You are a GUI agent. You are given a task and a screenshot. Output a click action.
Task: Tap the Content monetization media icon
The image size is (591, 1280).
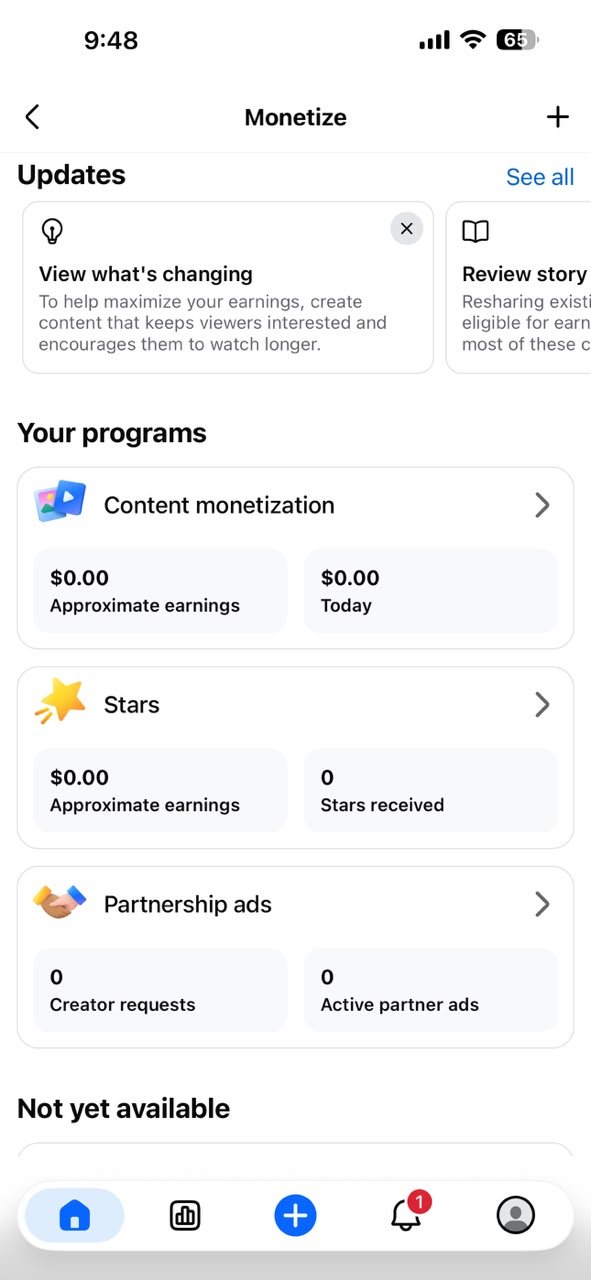click(x=60, y=502)
